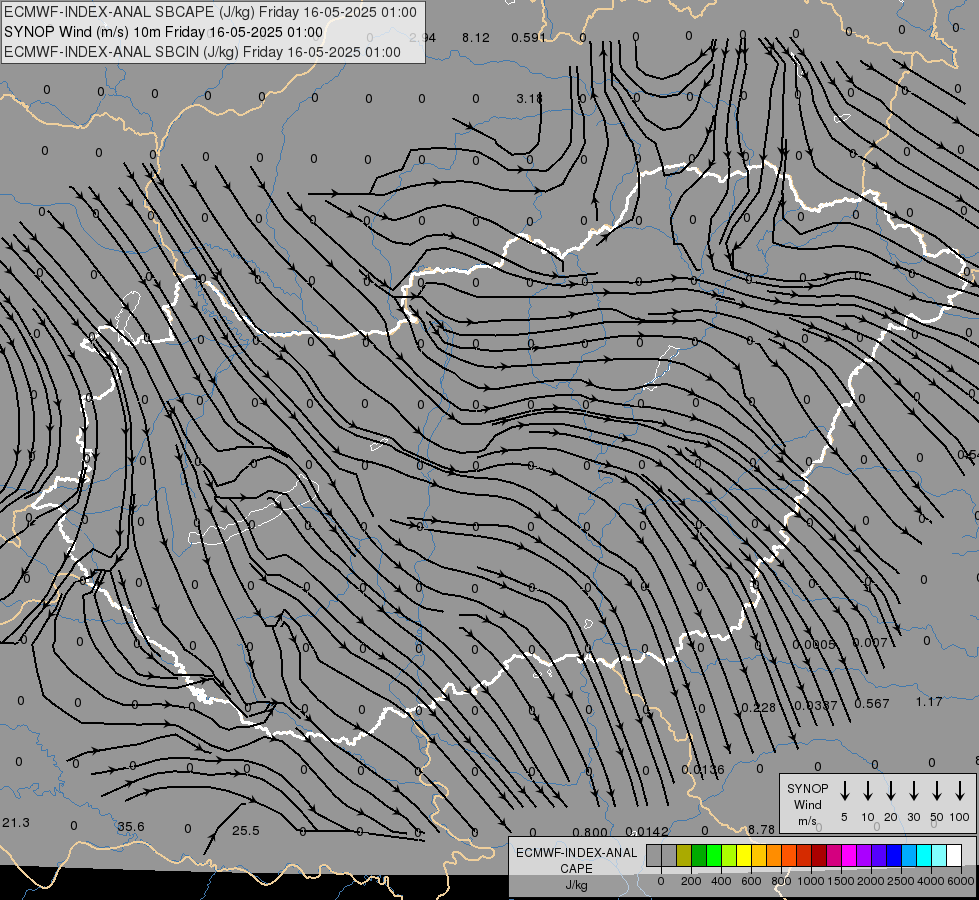Click the 2.94 value near the top
Viewport: 979px width, 900px height.
point(423,37)
